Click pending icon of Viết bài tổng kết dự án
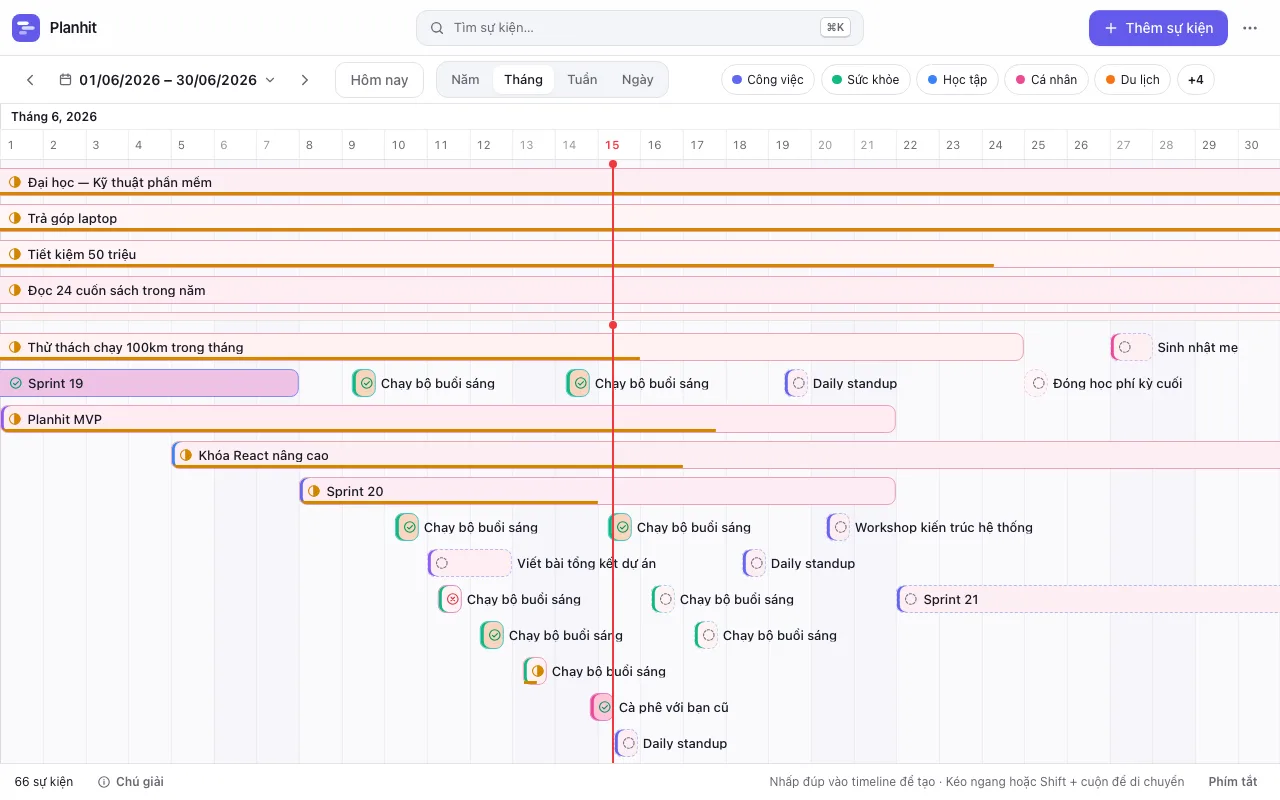This screenshot has height=800, width=1280. (x=442, y=563)
